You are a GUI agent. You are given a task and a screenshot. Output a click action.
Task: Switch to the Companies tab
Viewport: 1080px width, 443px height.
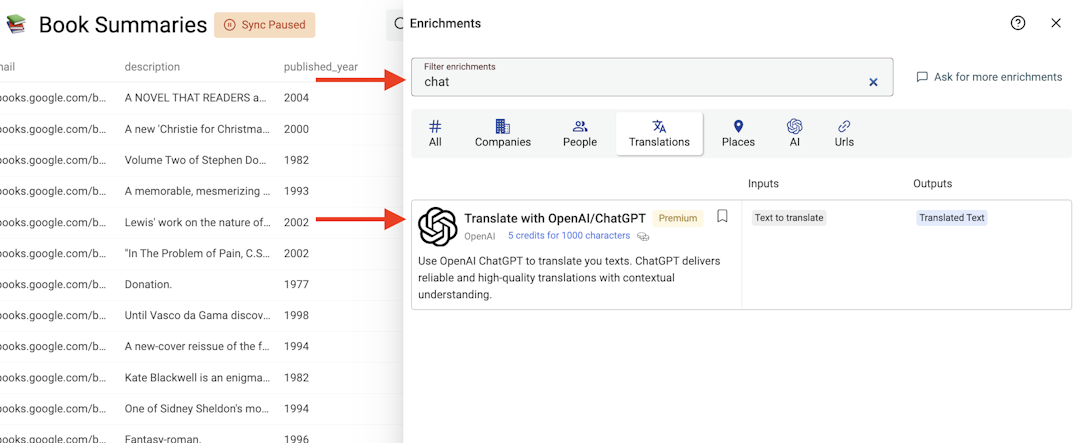tap(503, 134)
